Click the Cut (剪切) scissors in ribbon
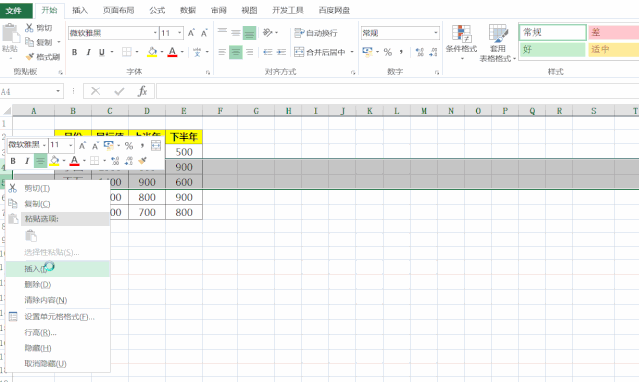Screen dimensions: 639x382 click(29, 27)
